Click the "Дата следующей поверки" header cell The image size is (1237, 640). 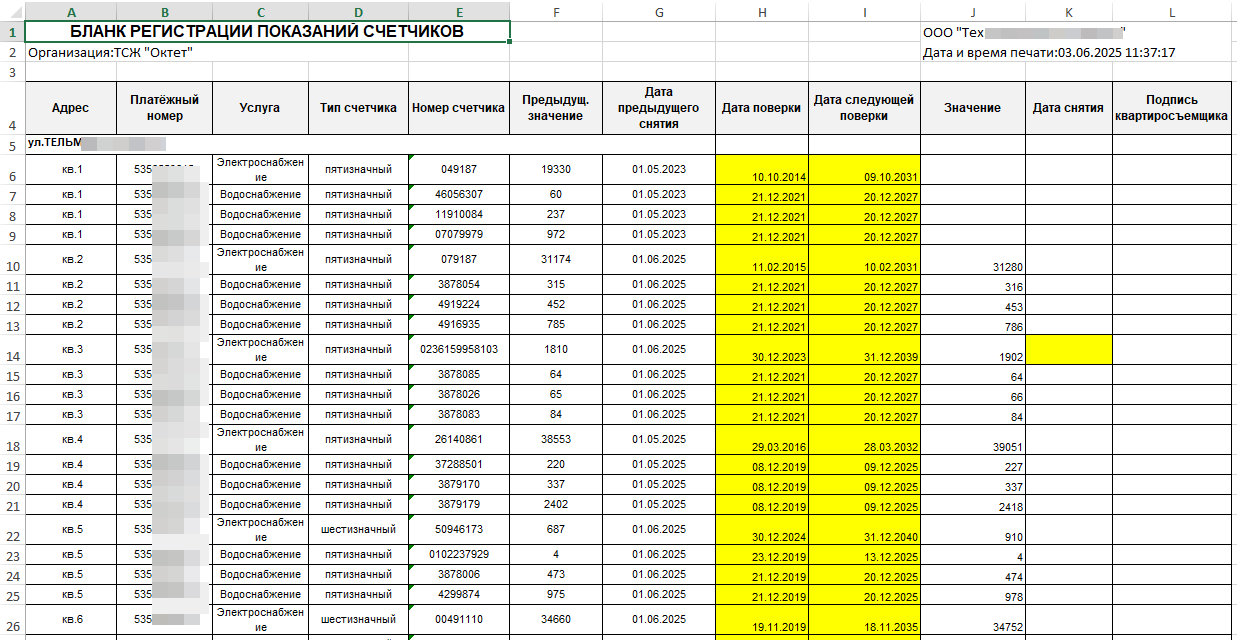pyautogui.click(x=864, y=108)
